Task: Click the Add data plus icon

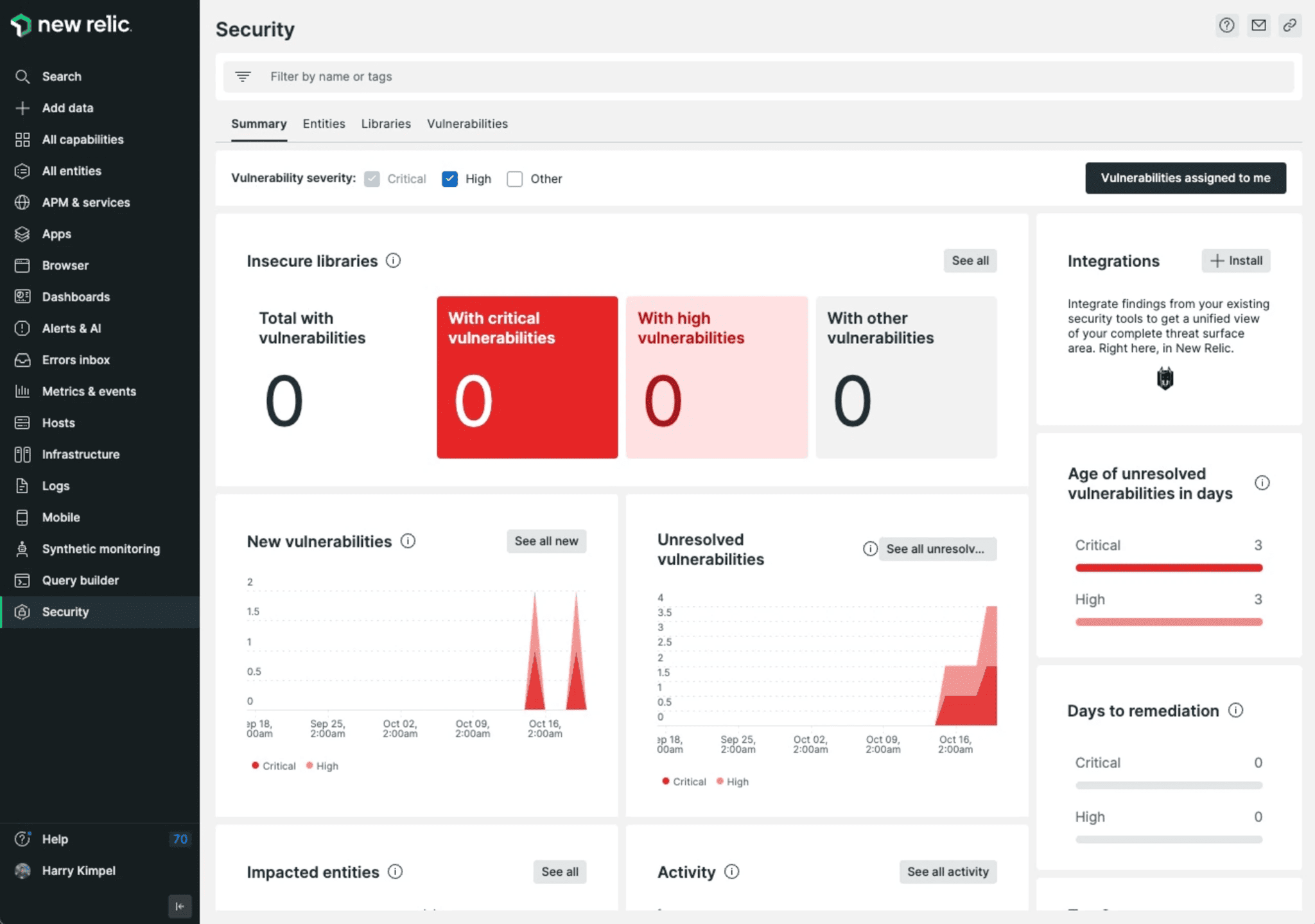Action: tap(22, 108)
